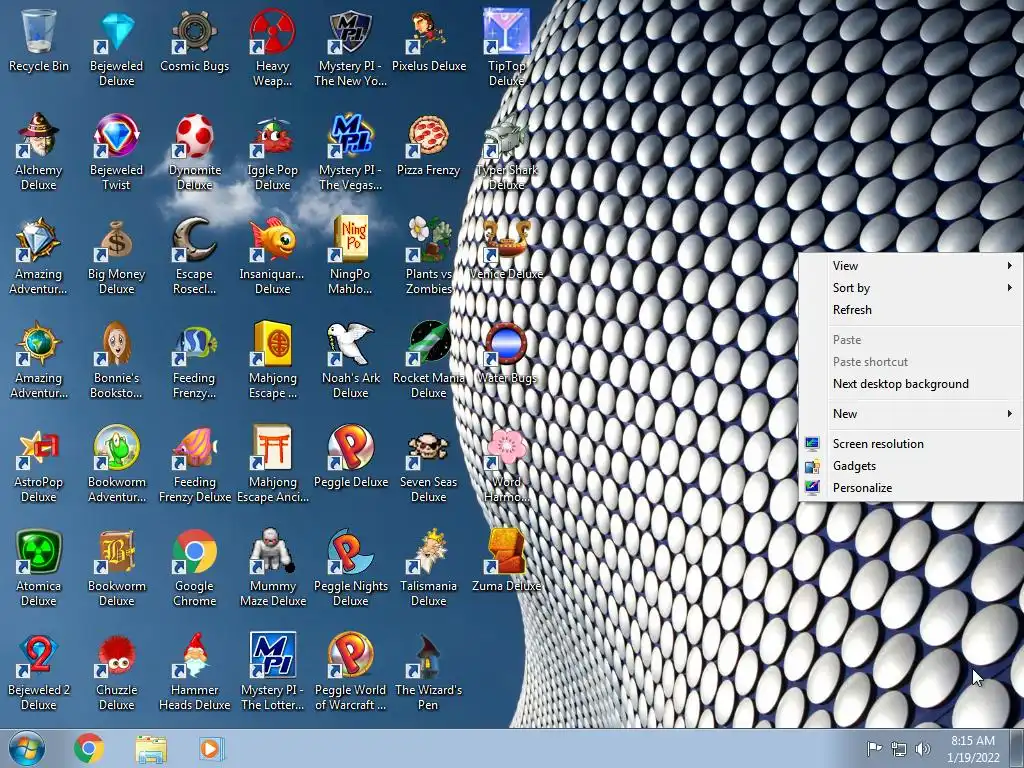Open the Windows Start menu
Screen dimensions: 1024x768
tap(27, 748)
